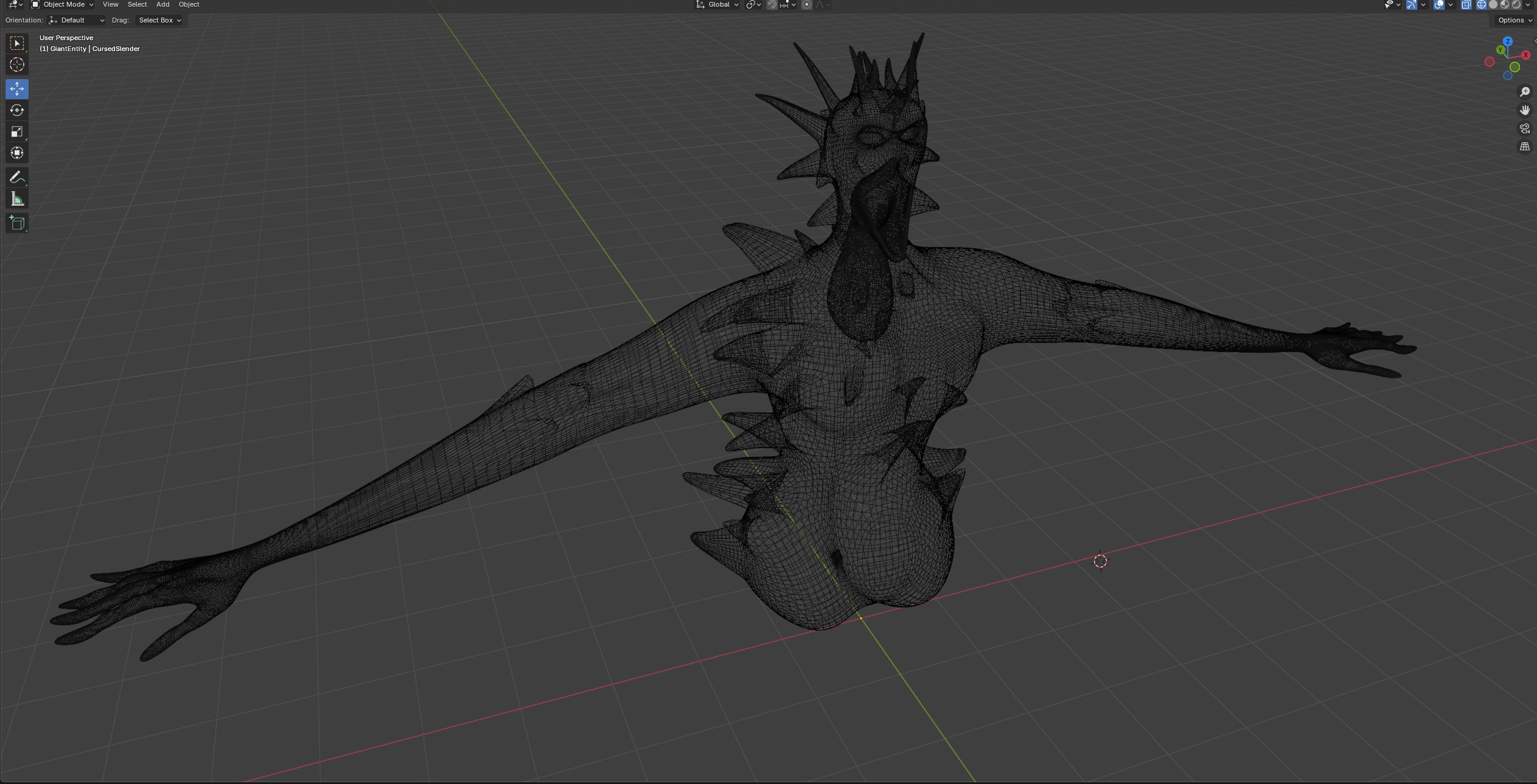Toggle proportional editing
The image size is (1537, 784).
(806, 4)
